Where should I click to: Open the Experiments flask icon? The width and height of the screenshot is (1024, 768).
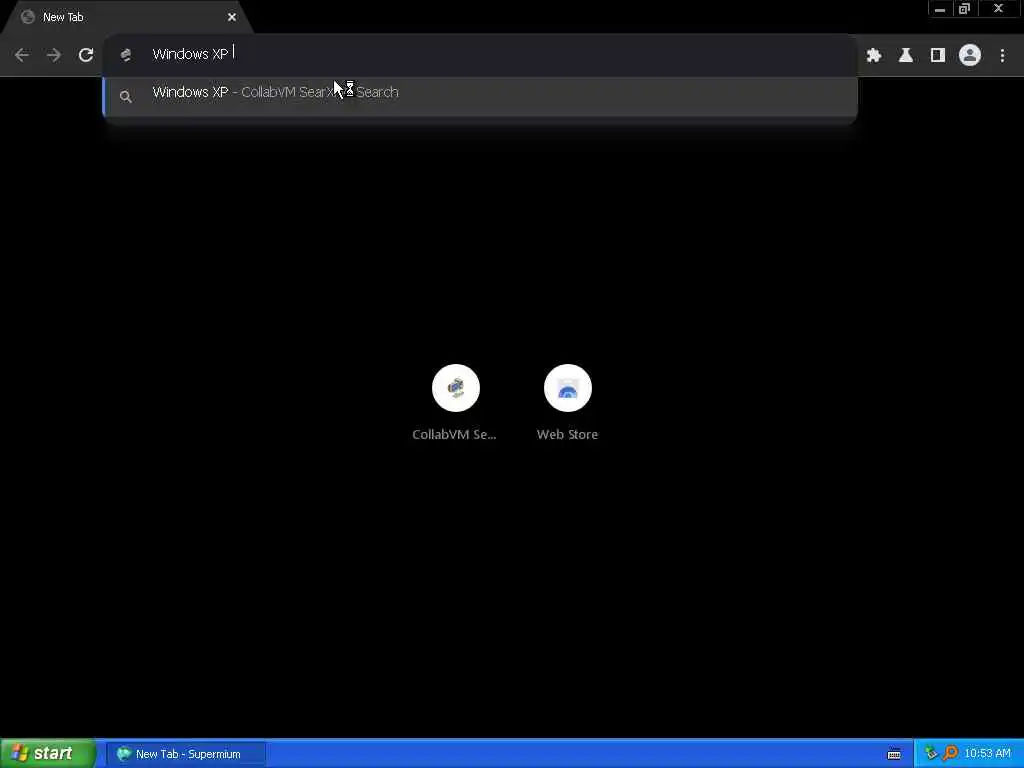pyautogui.click(x=906, y=56)
